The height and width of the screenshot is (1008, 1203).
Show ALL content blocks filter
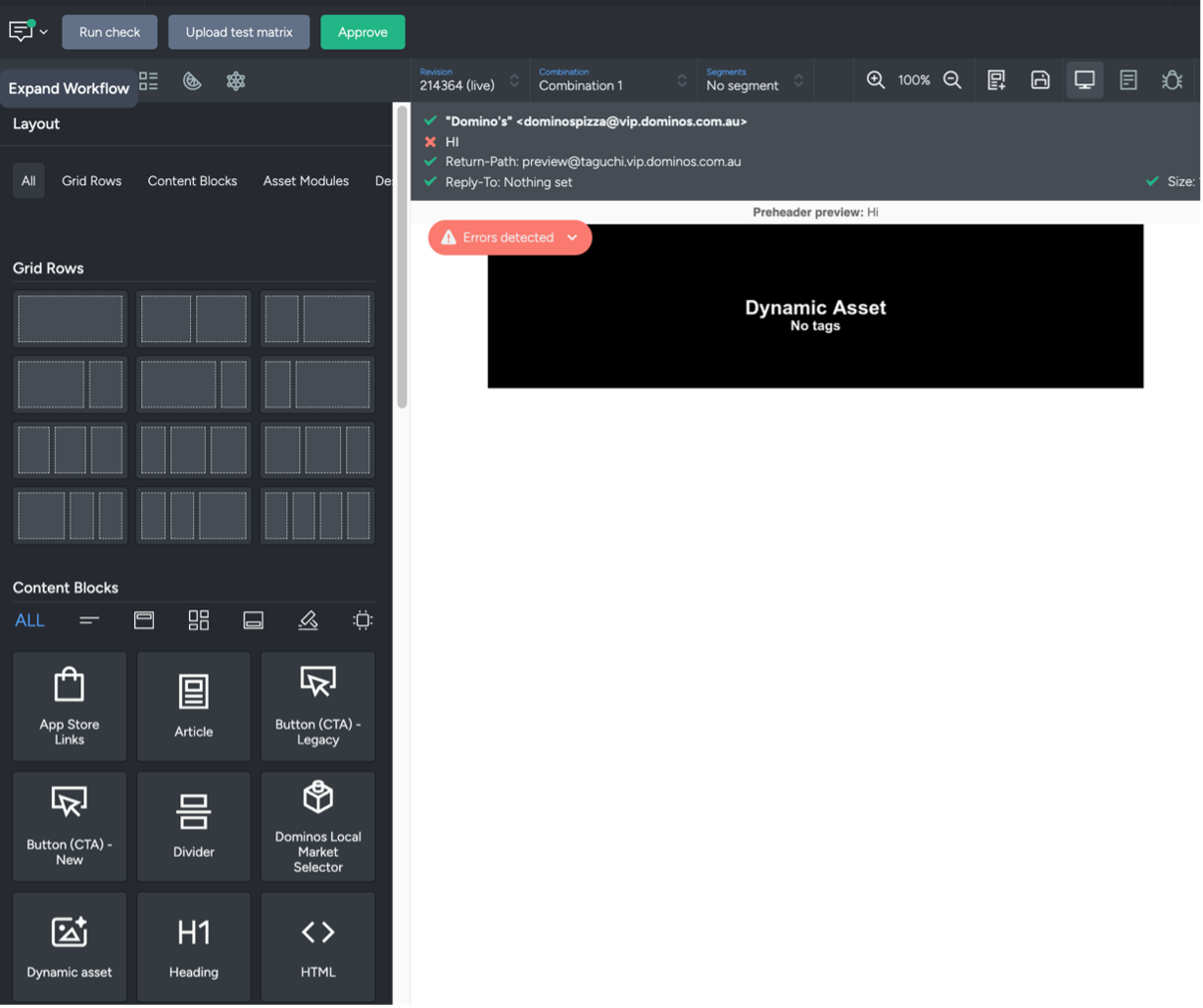(x=29, y=620)
